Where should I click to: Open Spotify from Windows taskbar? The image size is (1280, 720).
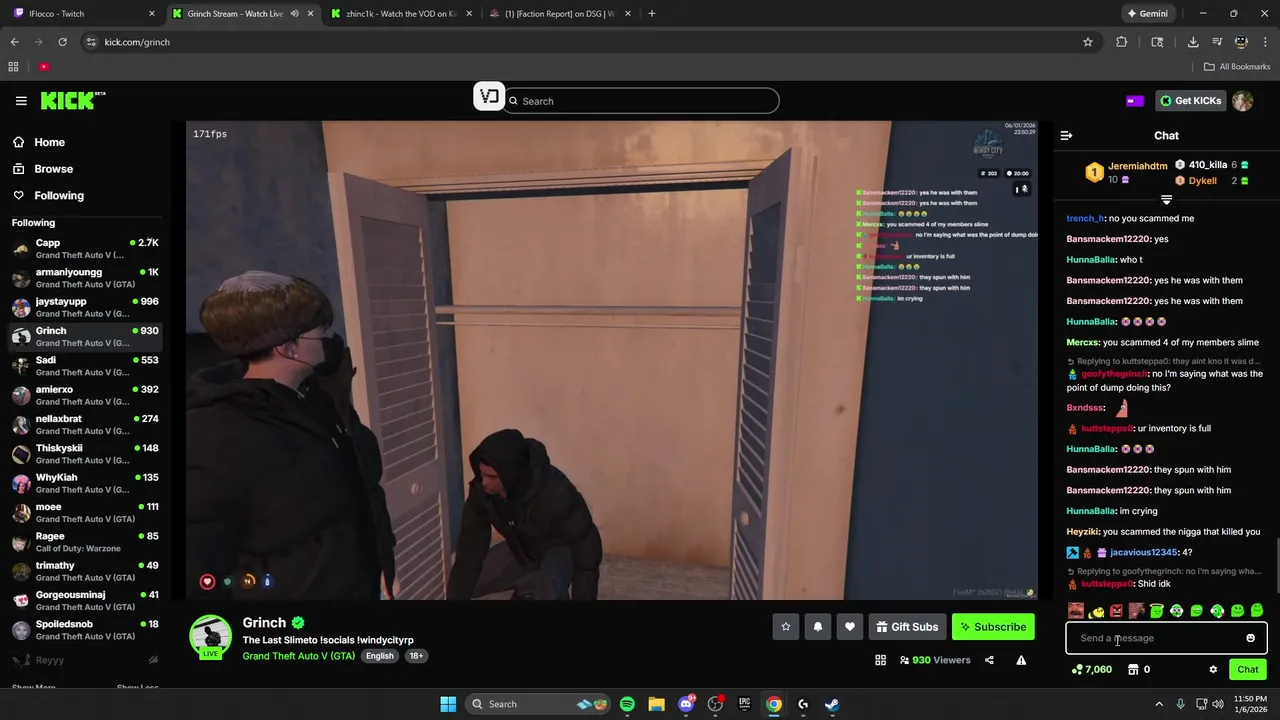click(x=627, y=704)
